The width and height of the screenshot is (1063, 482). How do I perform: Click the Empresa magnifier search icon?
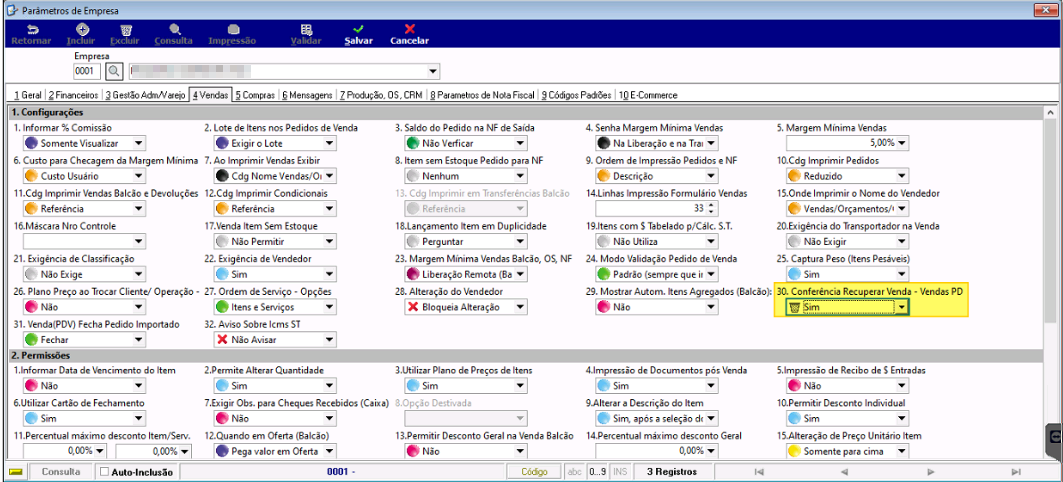coord(114,71)
